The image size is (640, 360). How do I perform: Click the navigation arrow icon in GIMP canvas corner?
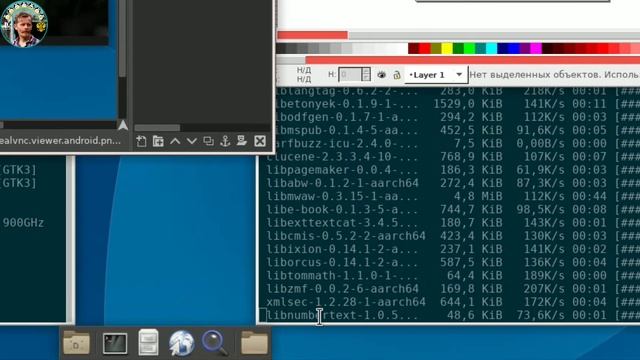click(122, 125)
